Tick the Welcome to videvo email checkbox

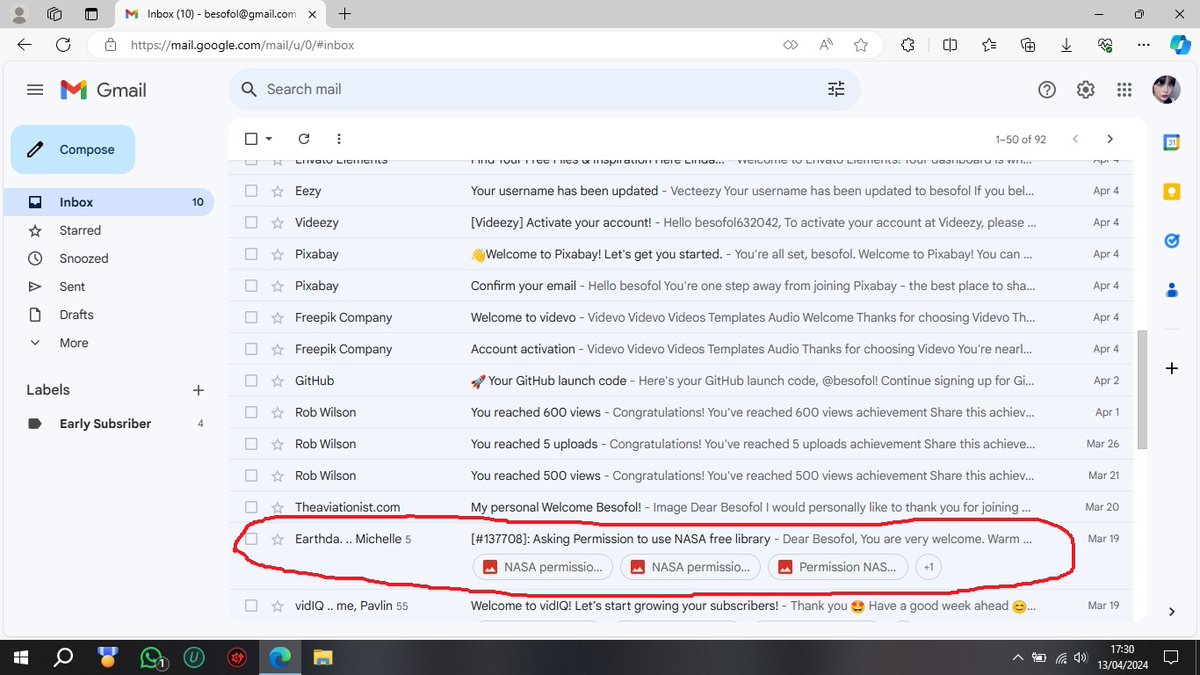pos(251,317)
